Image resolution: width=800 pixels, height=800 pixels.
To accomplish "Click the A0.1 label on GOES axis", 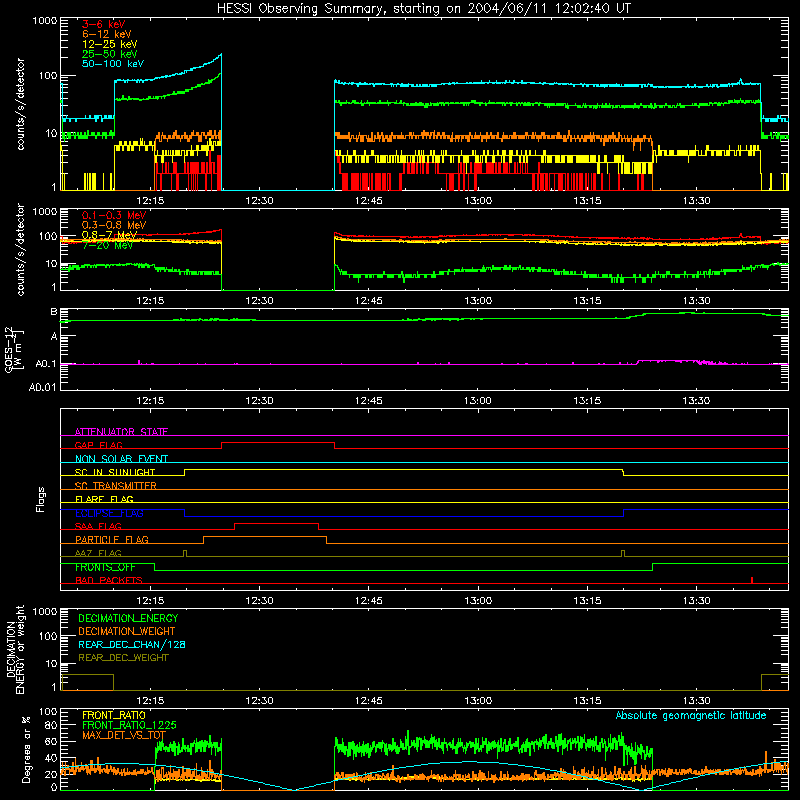I will pyautogui.click(x=46, y=364).
